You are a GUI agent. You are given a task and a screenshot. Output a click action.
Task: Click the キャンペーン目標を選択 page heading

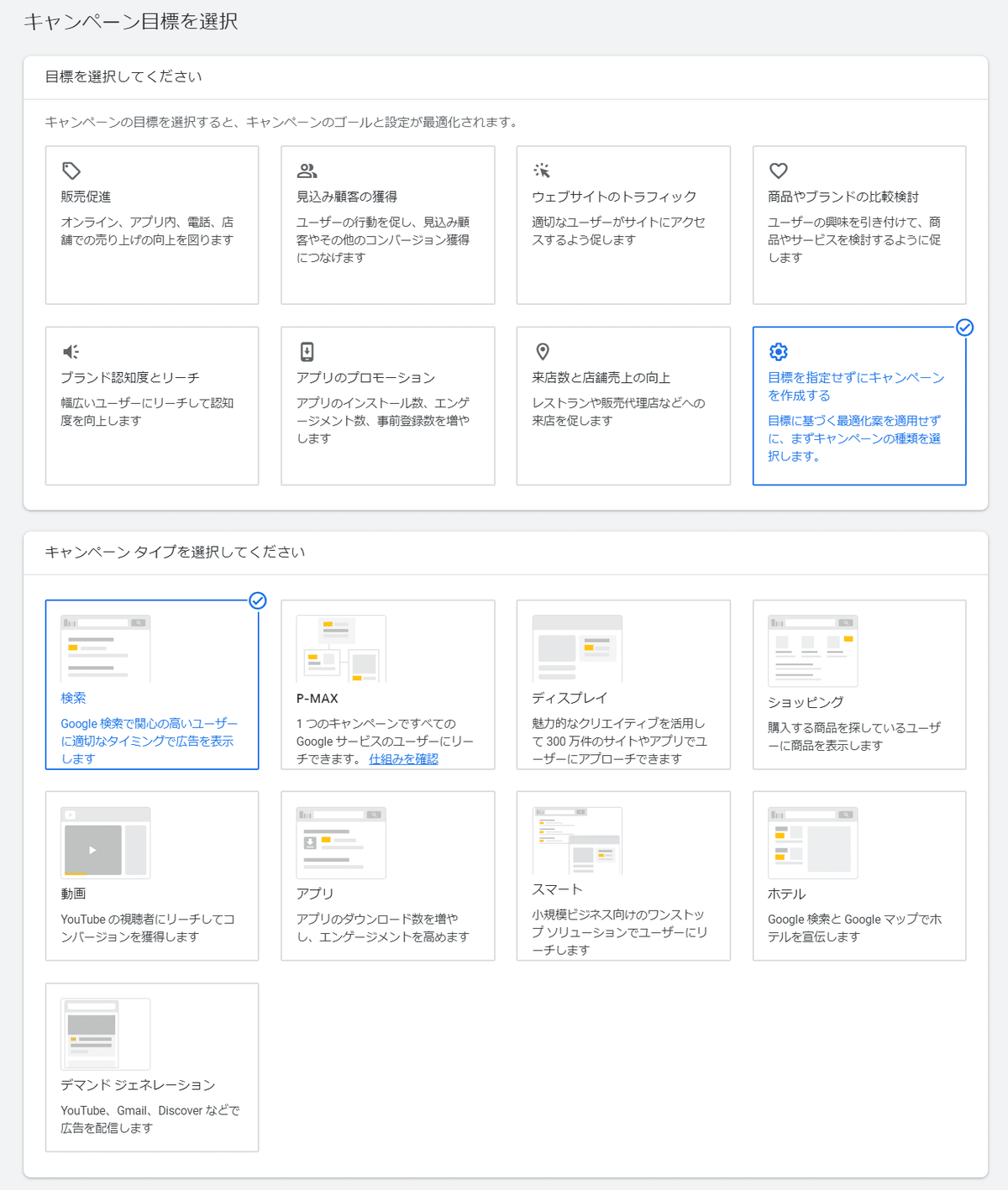tap(131, 21)
